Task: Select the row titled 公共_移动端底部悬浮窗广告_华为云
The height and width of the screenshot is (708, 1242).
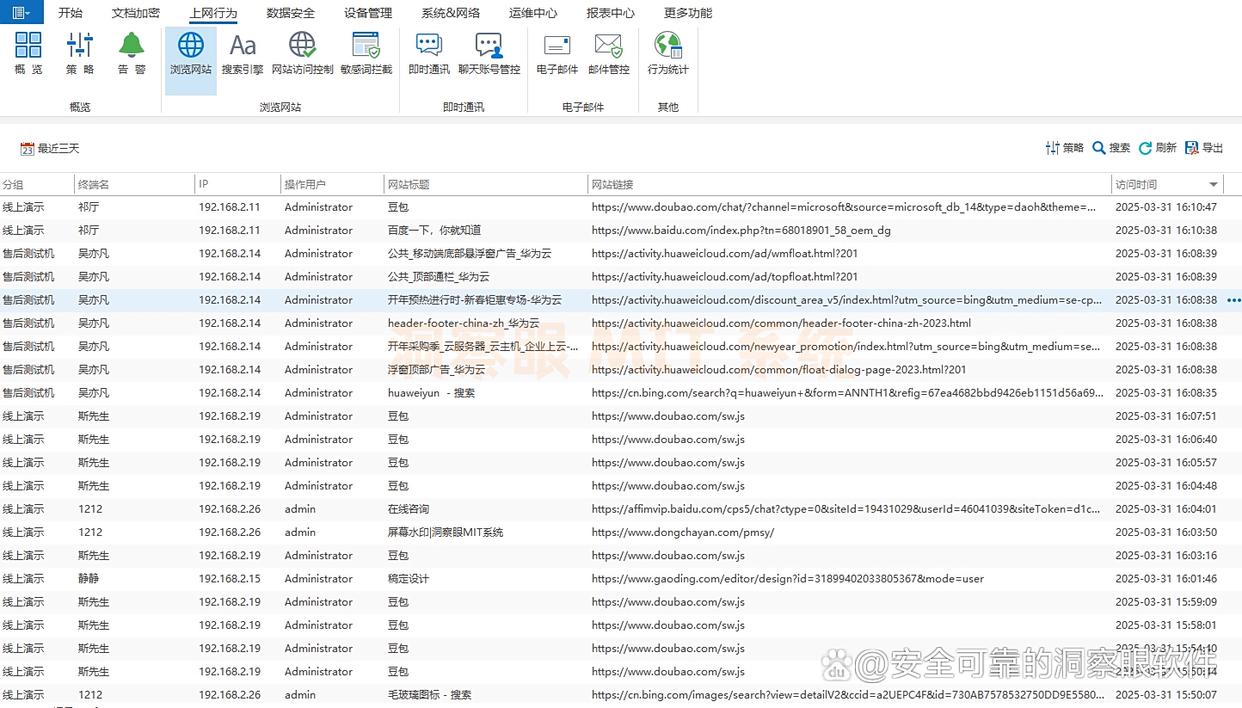Action: click(620, 254)
